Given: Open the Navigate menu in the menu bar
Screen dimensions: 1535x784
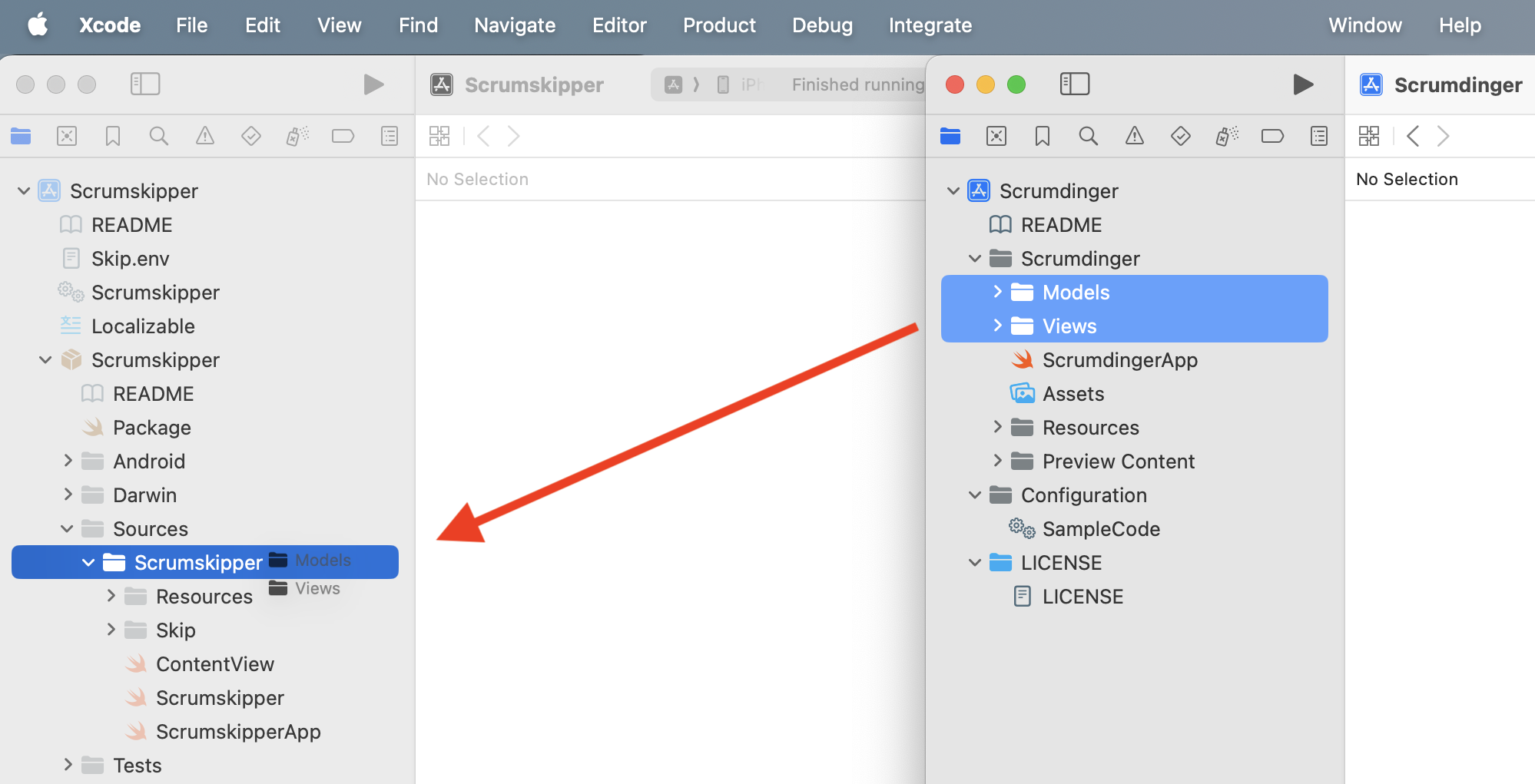Looking at the screenshot, I should [514, 25].
